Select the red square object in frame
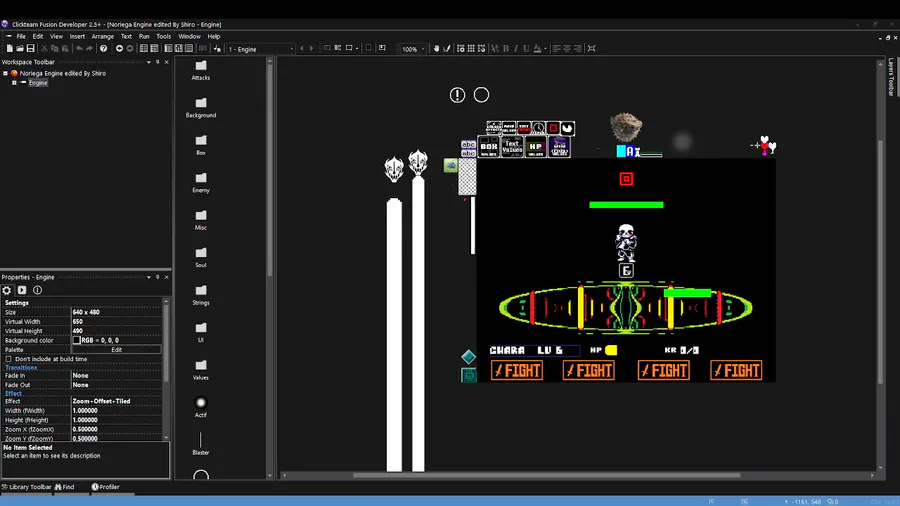 (626, 179)
